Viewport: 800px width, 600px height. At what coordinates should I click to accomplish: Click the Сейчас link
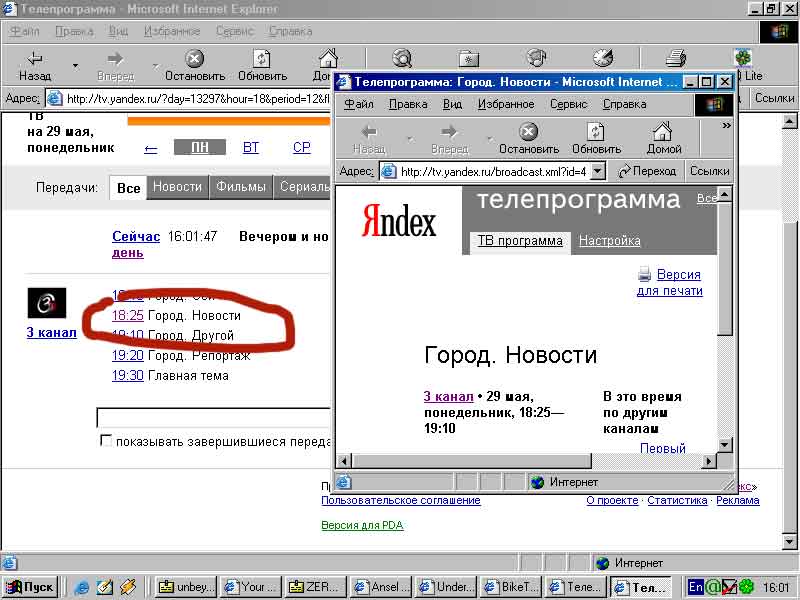click(x=136, y=236)
